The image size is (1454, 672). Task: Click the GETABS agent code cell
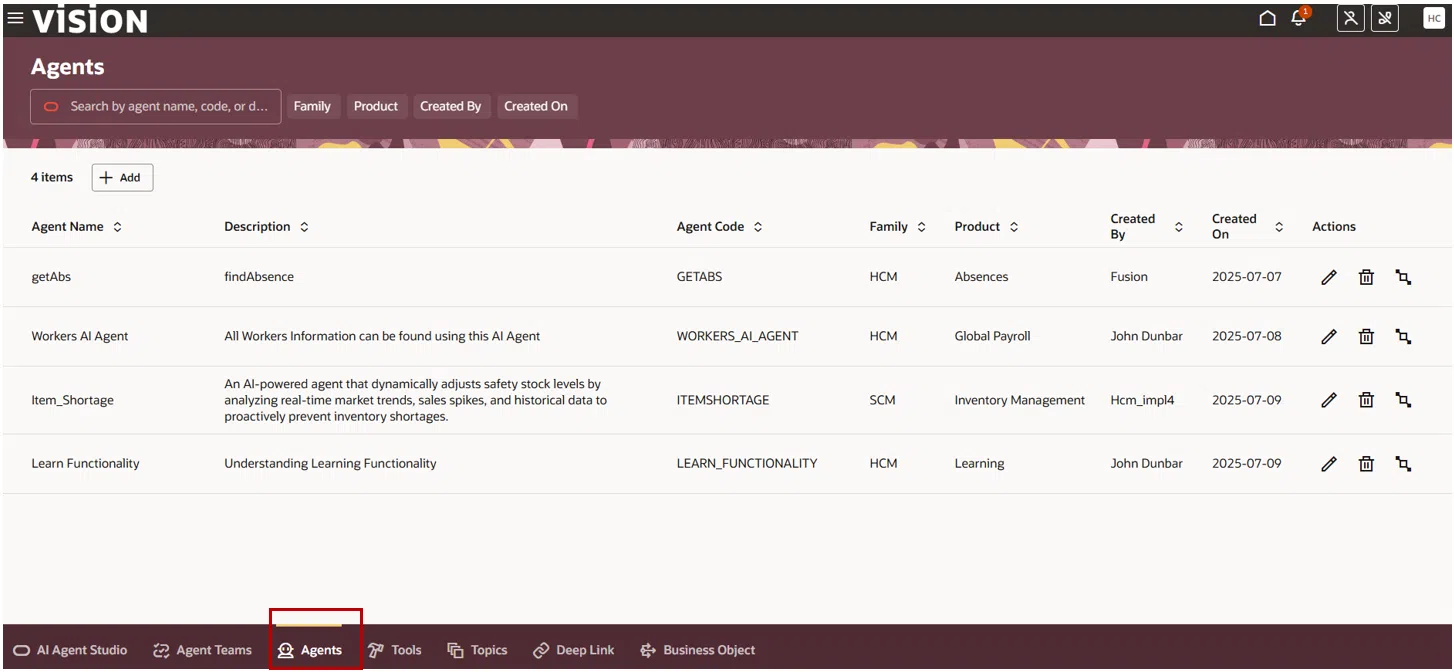click(699, 277)
